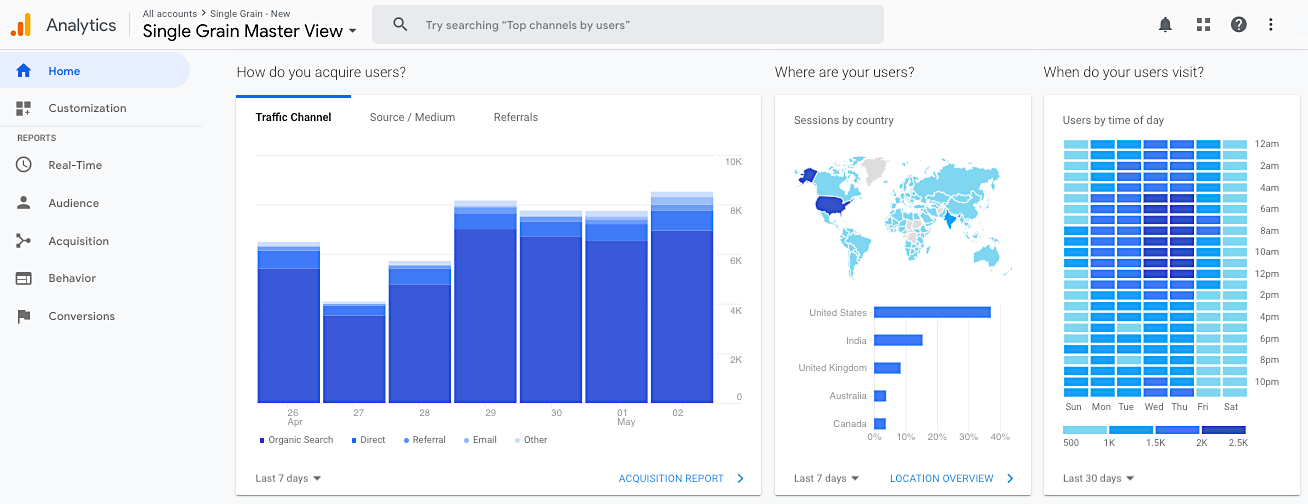Click the 02 May bar in chart
The height and width of the screenshot is (504, 1308).
(682, 297)
